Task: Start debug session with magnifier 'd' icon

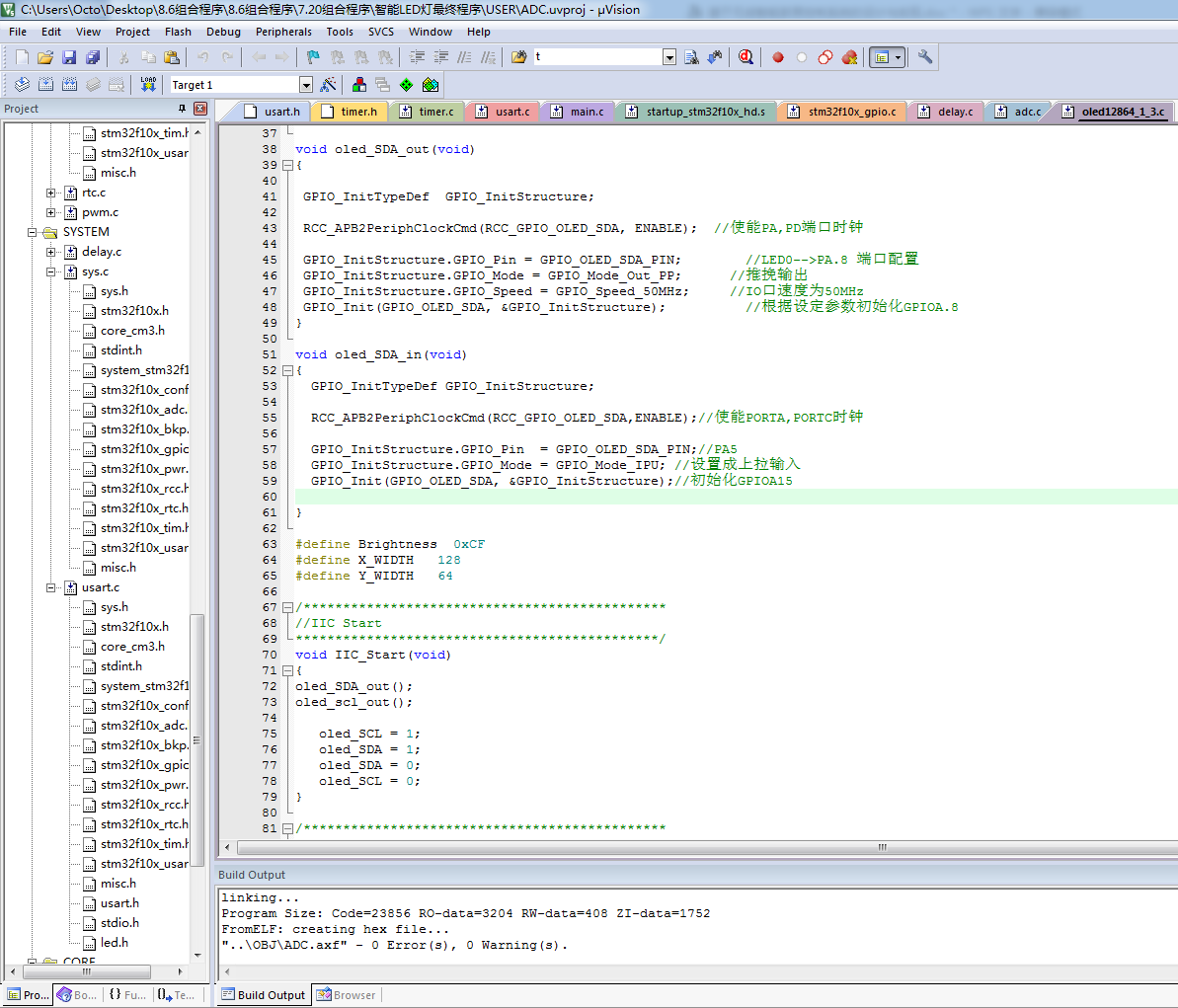Action: click(746, 57)
